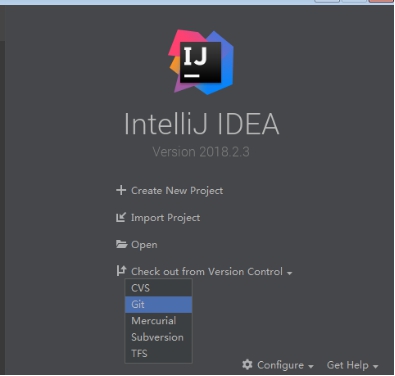Click the Configure gear icon
The width and height of the screenshot is (395, 376).
[x=247, y=365]
